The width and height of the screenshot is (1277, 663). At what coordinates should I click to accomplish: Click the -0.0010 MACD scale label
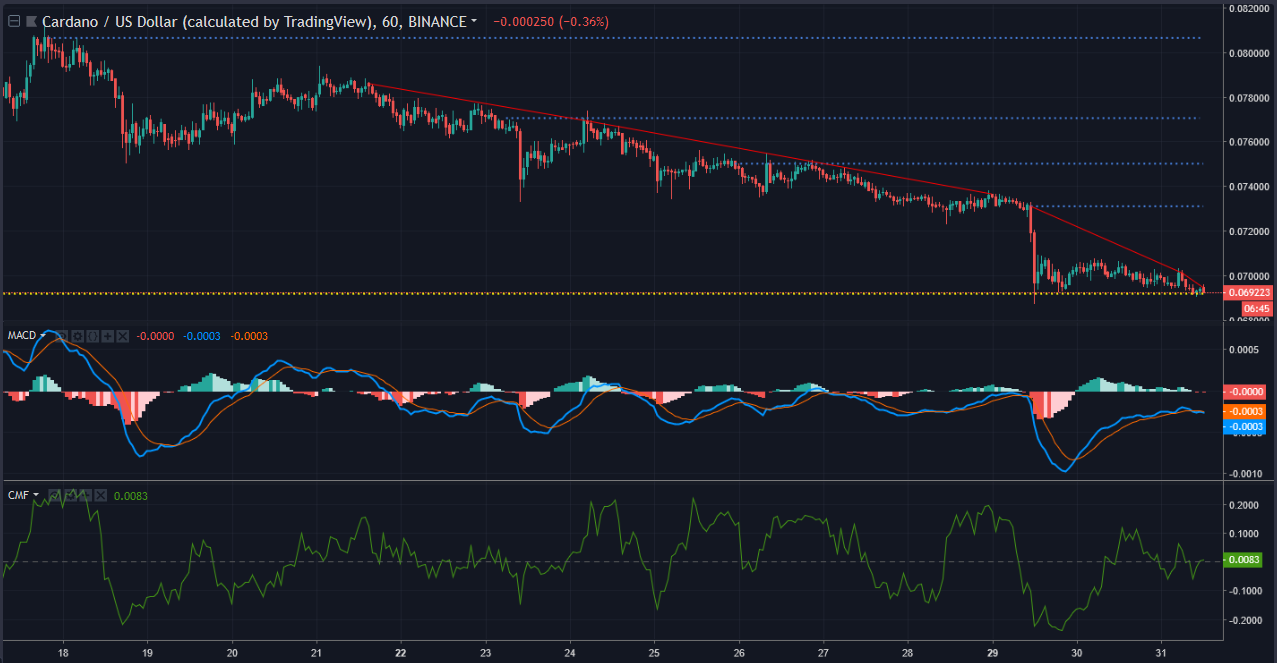pos(1245,474)
